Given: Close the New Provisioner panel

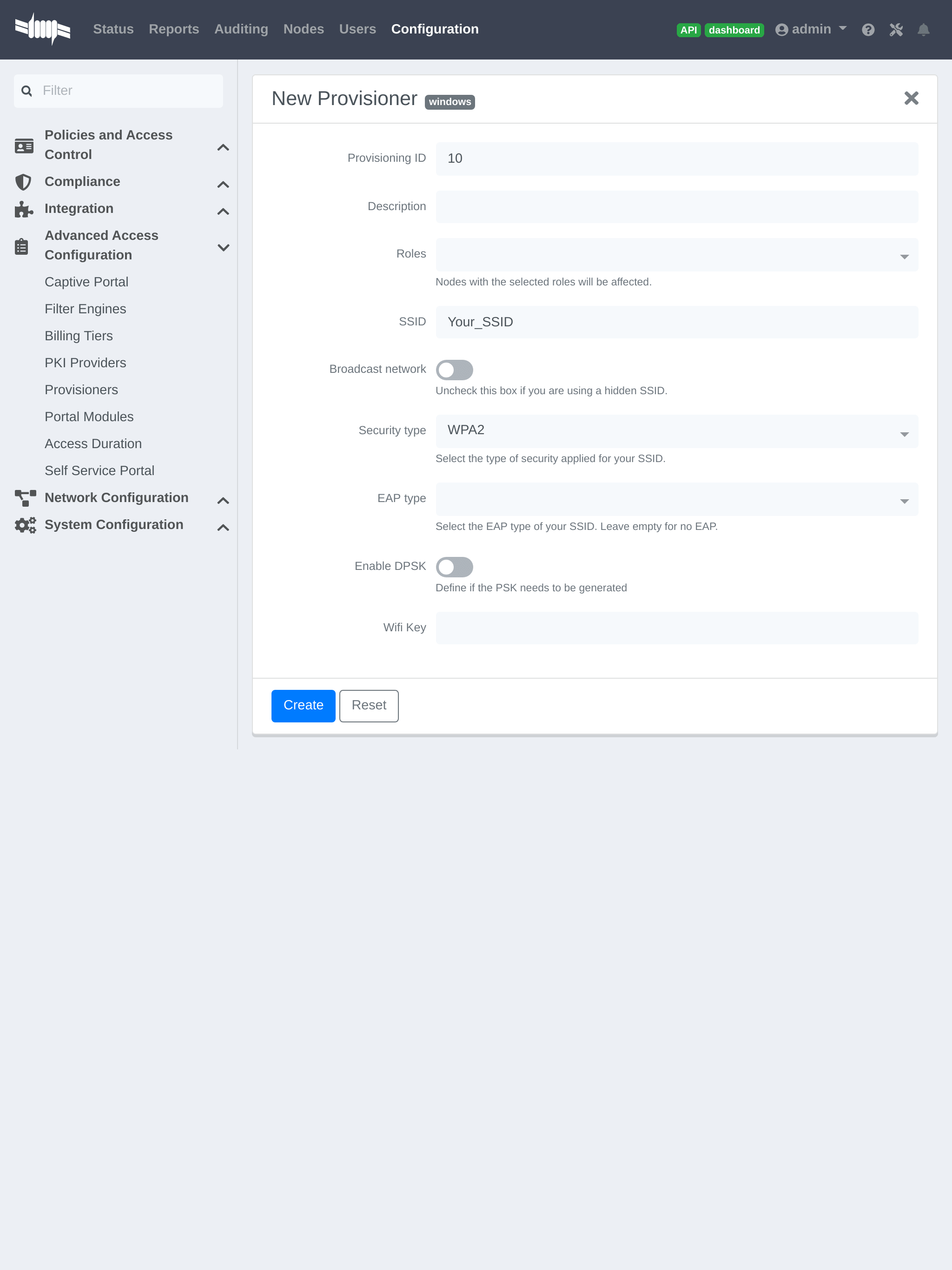Looking at the screenshot, I should [x=911, y=98].
